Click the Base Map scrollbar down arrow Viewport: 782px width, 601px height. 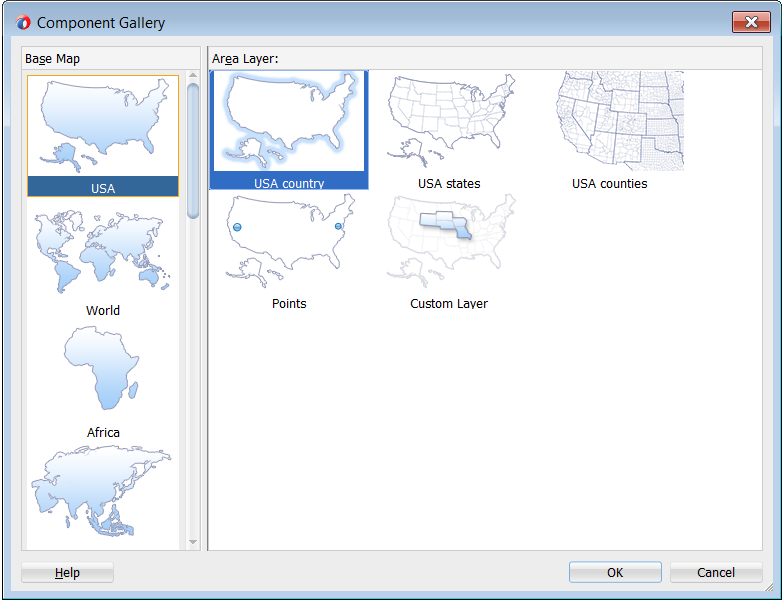pos(193,542)
